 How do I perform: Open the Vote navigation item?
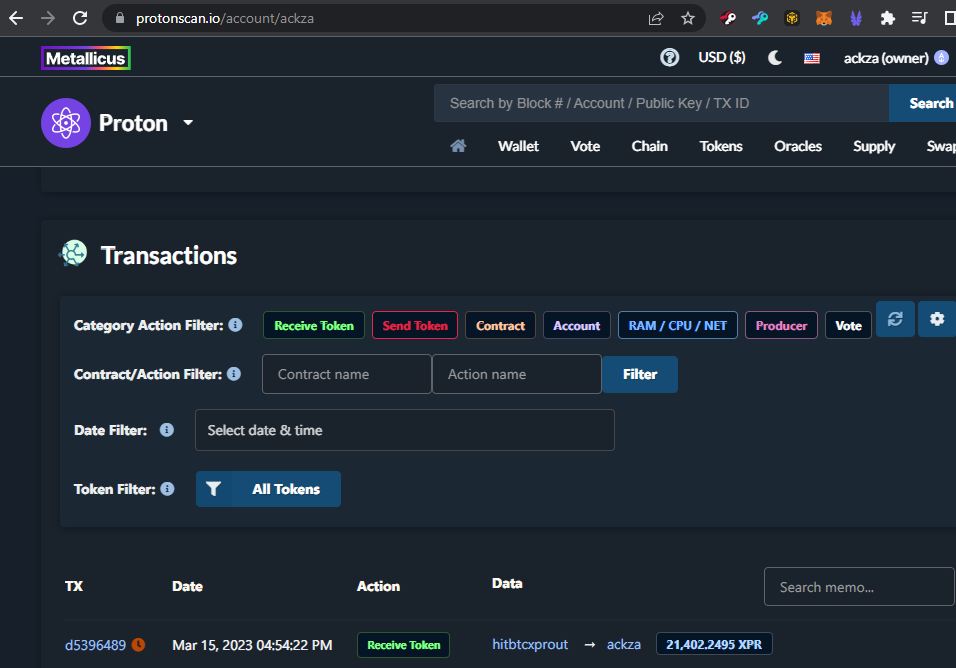[585, 146]
